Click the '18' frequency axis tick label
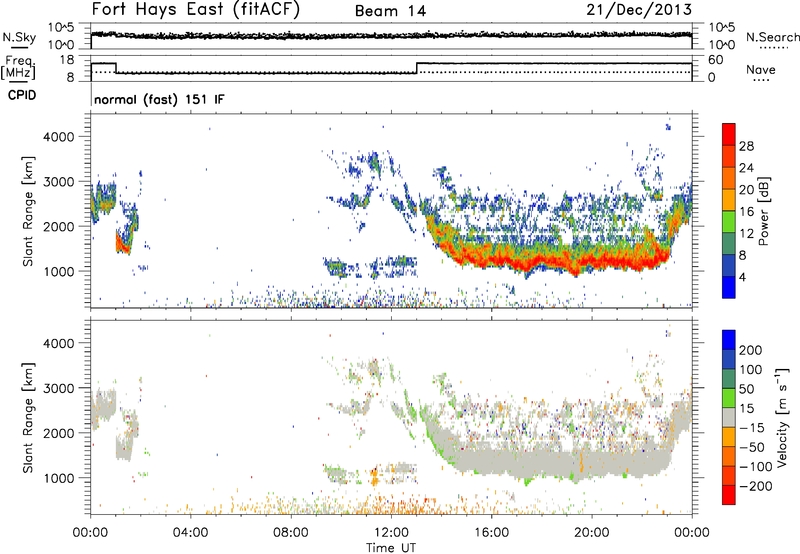 pyautogui.click(x=67, y=60)
